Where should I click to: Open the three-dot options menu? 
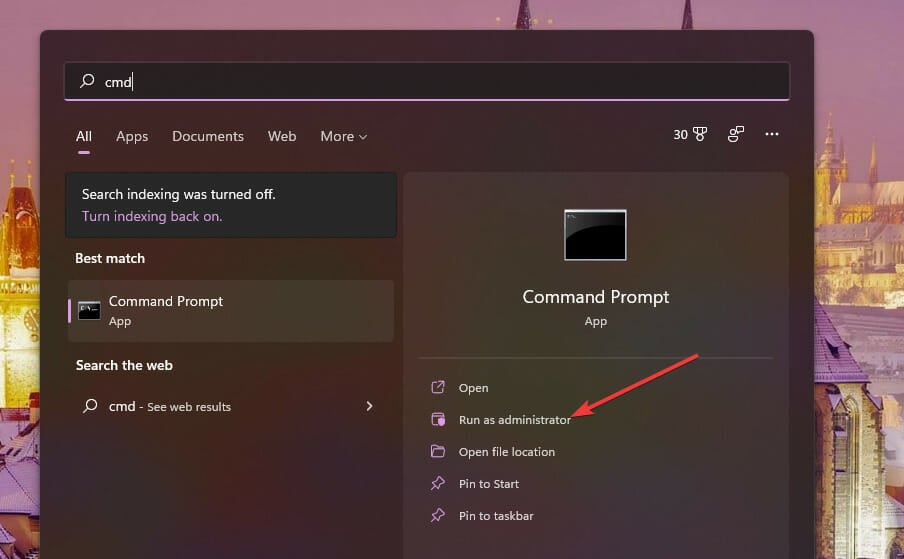pyautogui.click(x=772, y=134)
